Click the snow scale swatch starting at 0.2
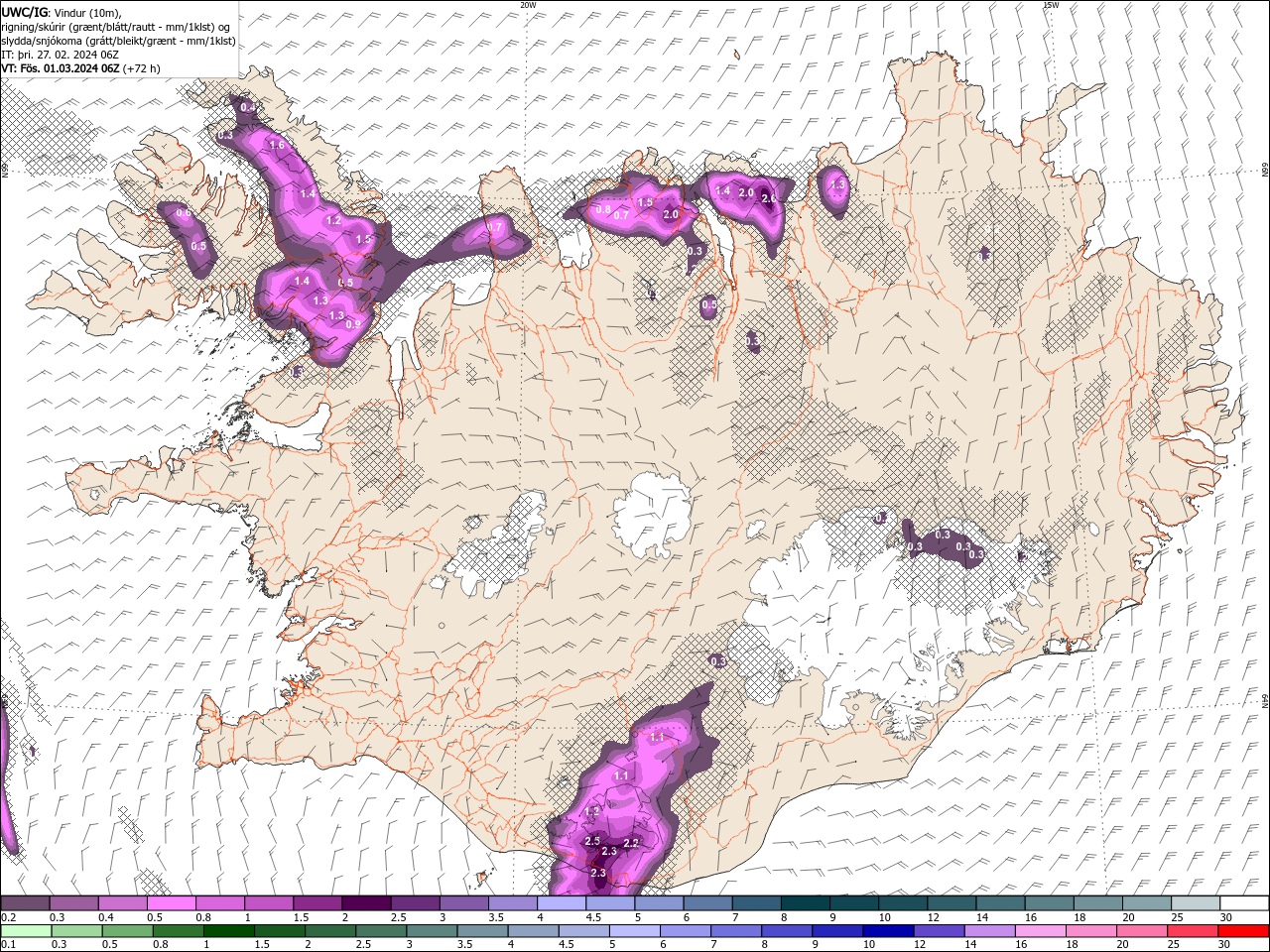1270x952 pixels. (x=25, y=903)
